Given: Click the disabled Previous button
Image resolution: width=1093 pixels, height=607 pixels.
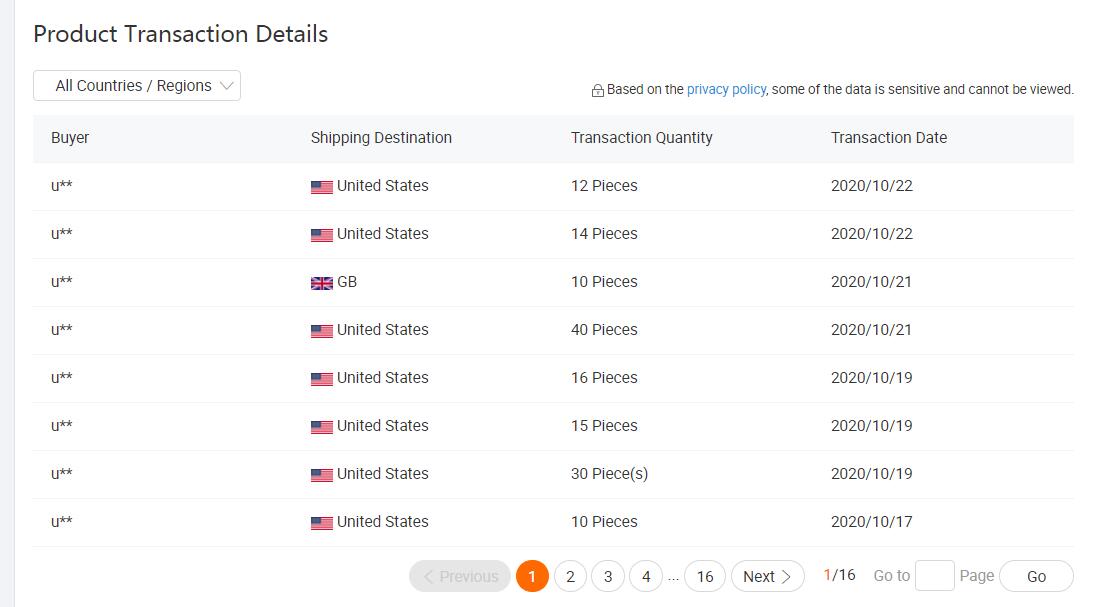Looking at the screenshot, I should click(x=460, y=576).
